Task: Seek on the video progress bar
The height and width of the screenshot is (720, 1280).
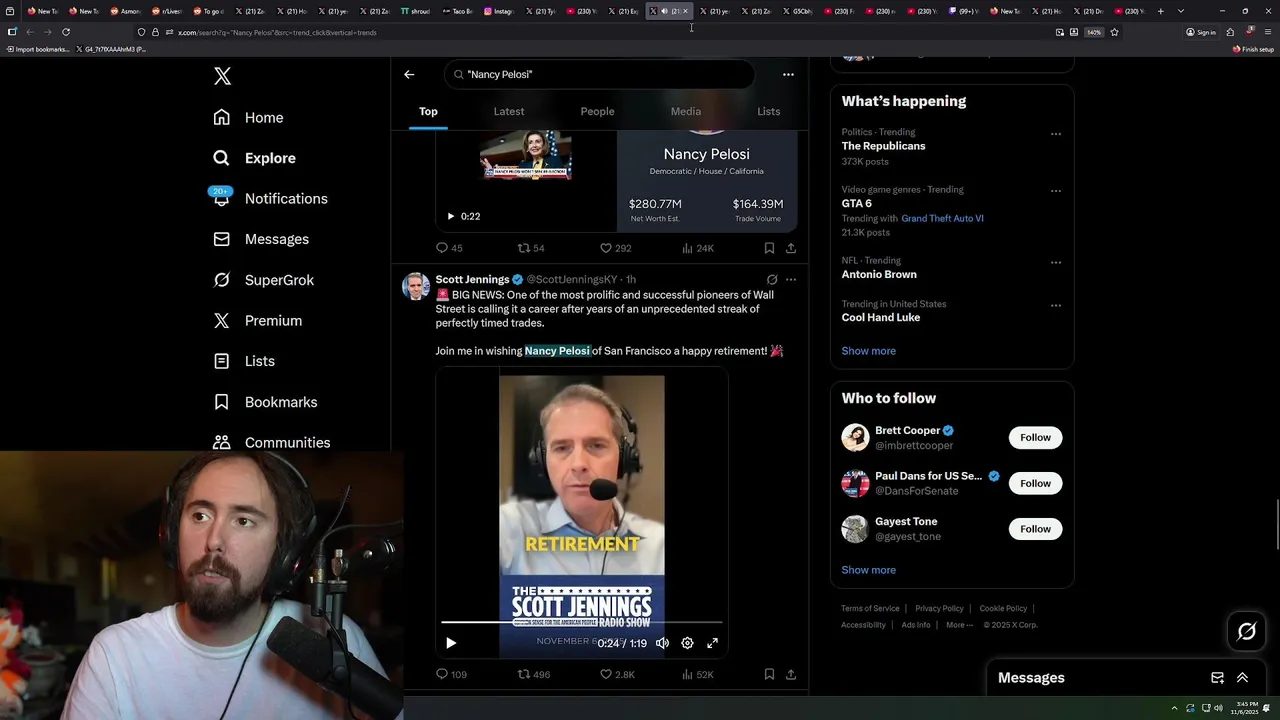Action: tap(582, 622)
